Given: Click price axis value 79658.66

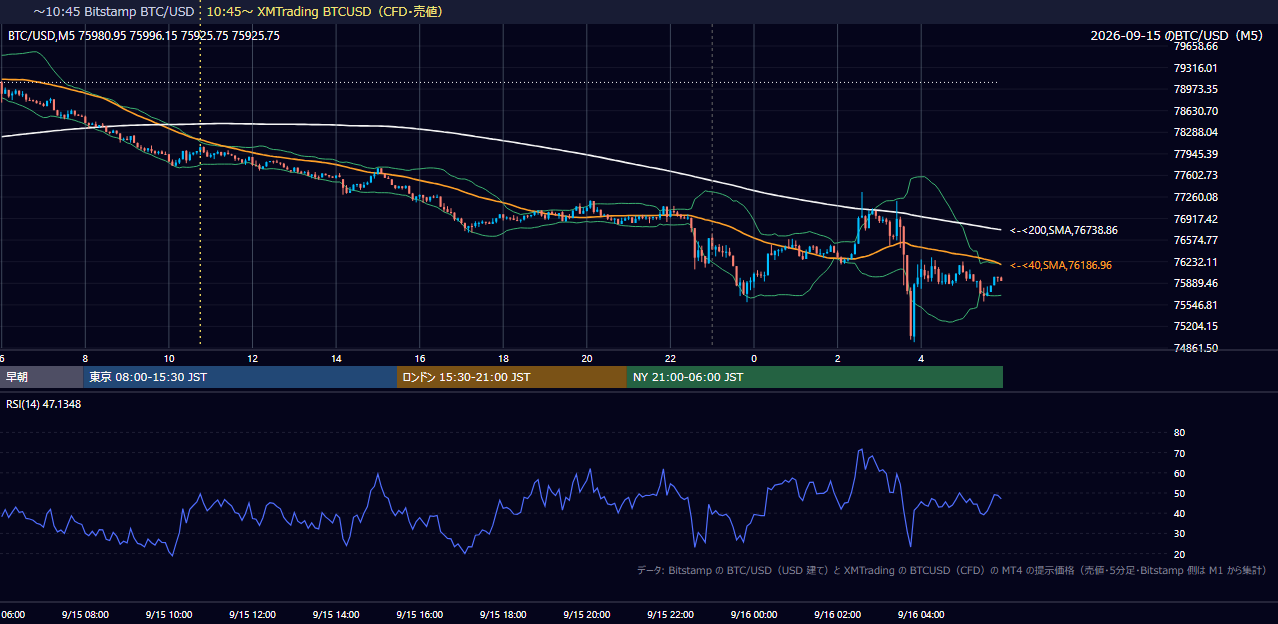Looking at the screenshot, I should pyautogui.click(x=1195, y=46).
